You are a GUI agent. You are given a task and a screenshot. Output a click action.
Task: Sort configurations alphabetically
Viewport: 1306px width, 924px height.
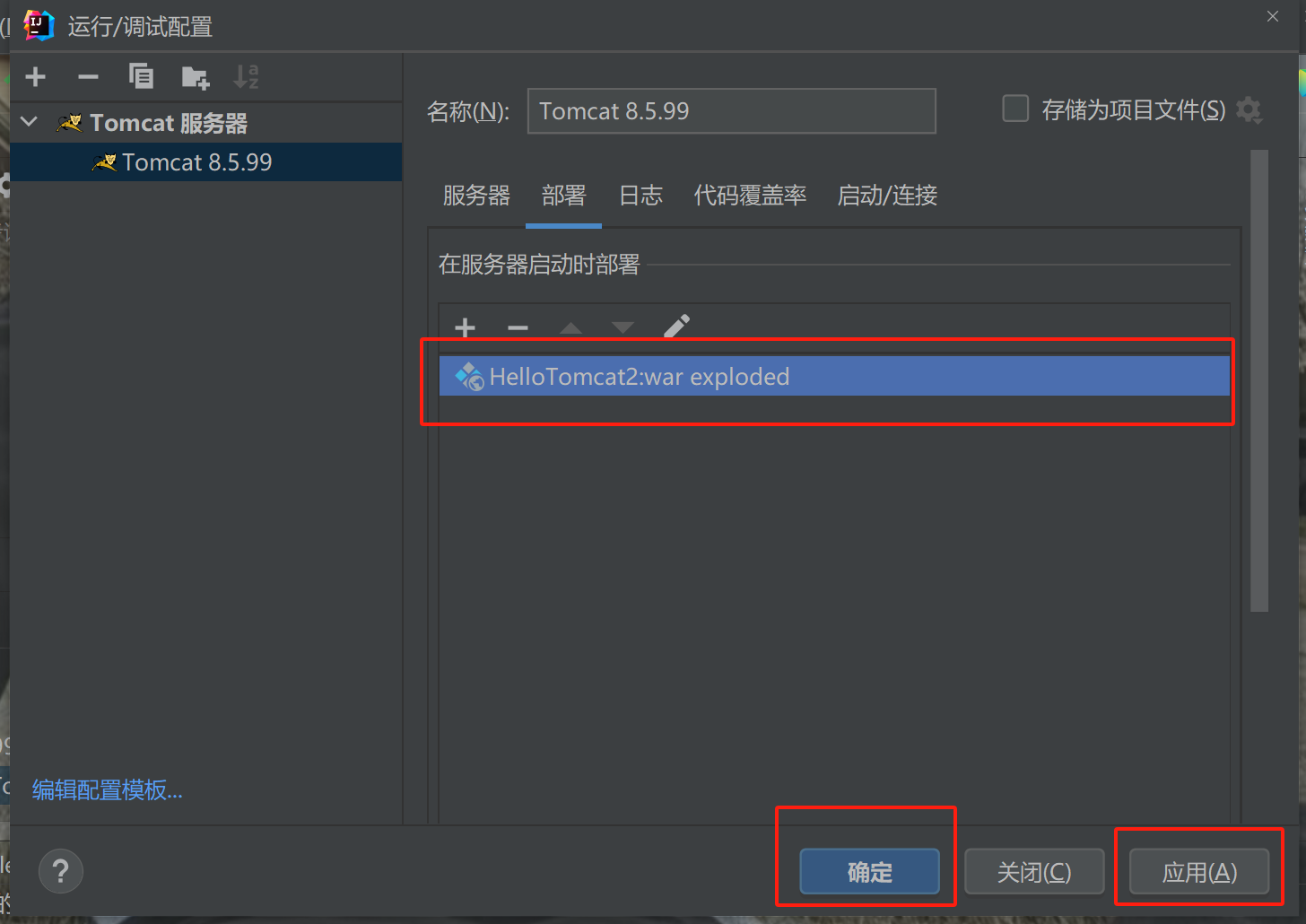[246, 77]
